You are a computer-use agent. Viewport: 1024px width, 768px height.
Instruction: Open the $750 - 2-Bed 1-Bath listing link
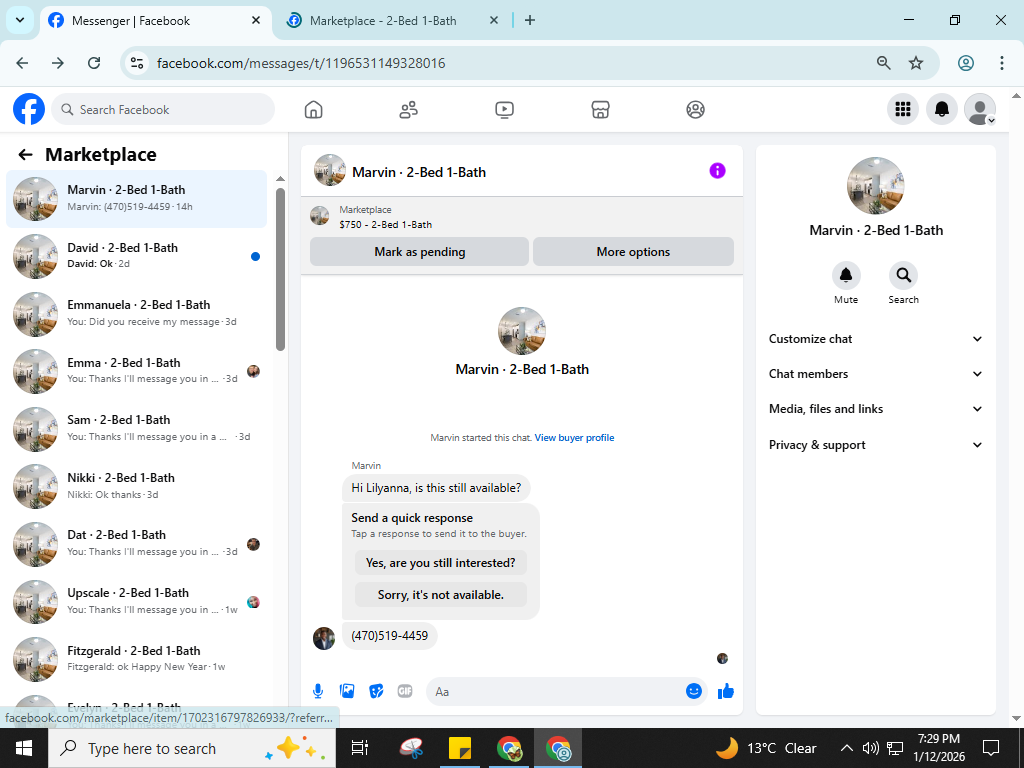click(x=385, y=225)
